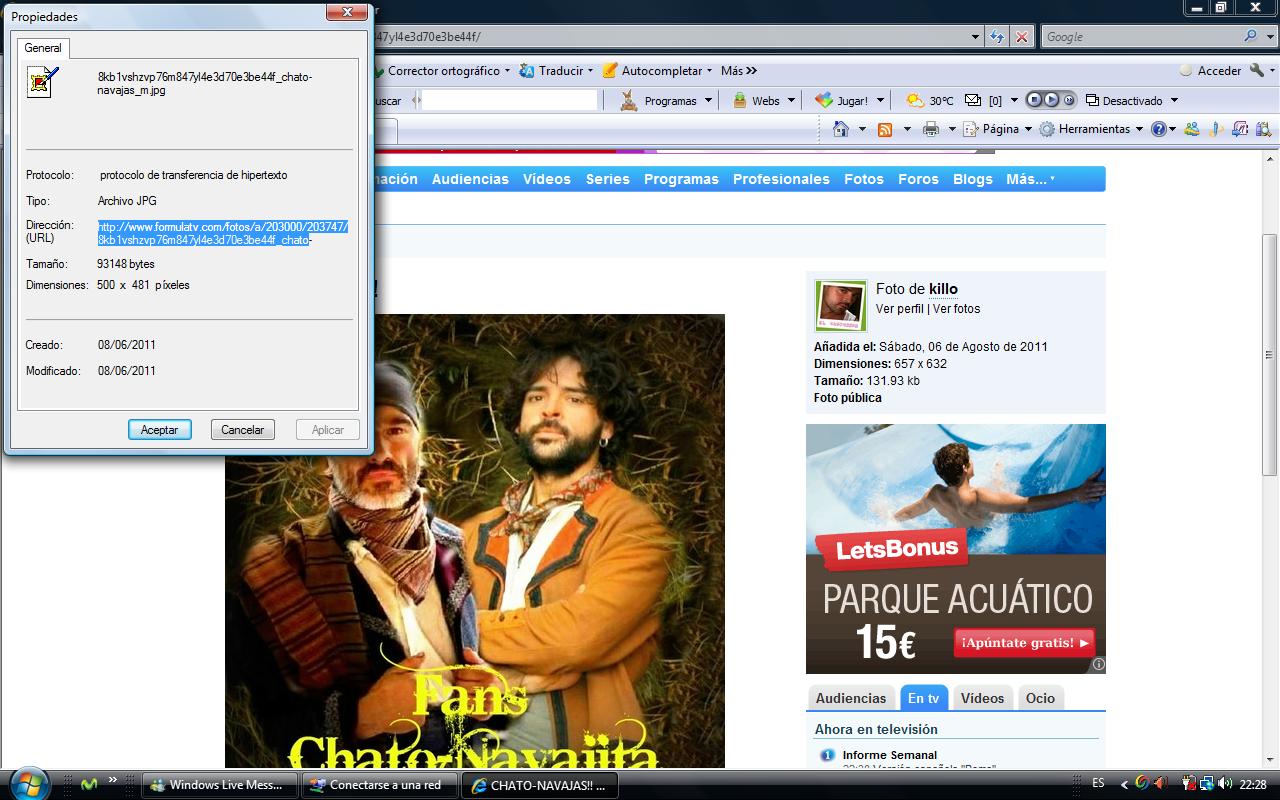The width and height of the screenshot is (1280, 800).
Task: Select the Vídeos item in site navigation
Action: pyautogui.click(x=546, y=179)
